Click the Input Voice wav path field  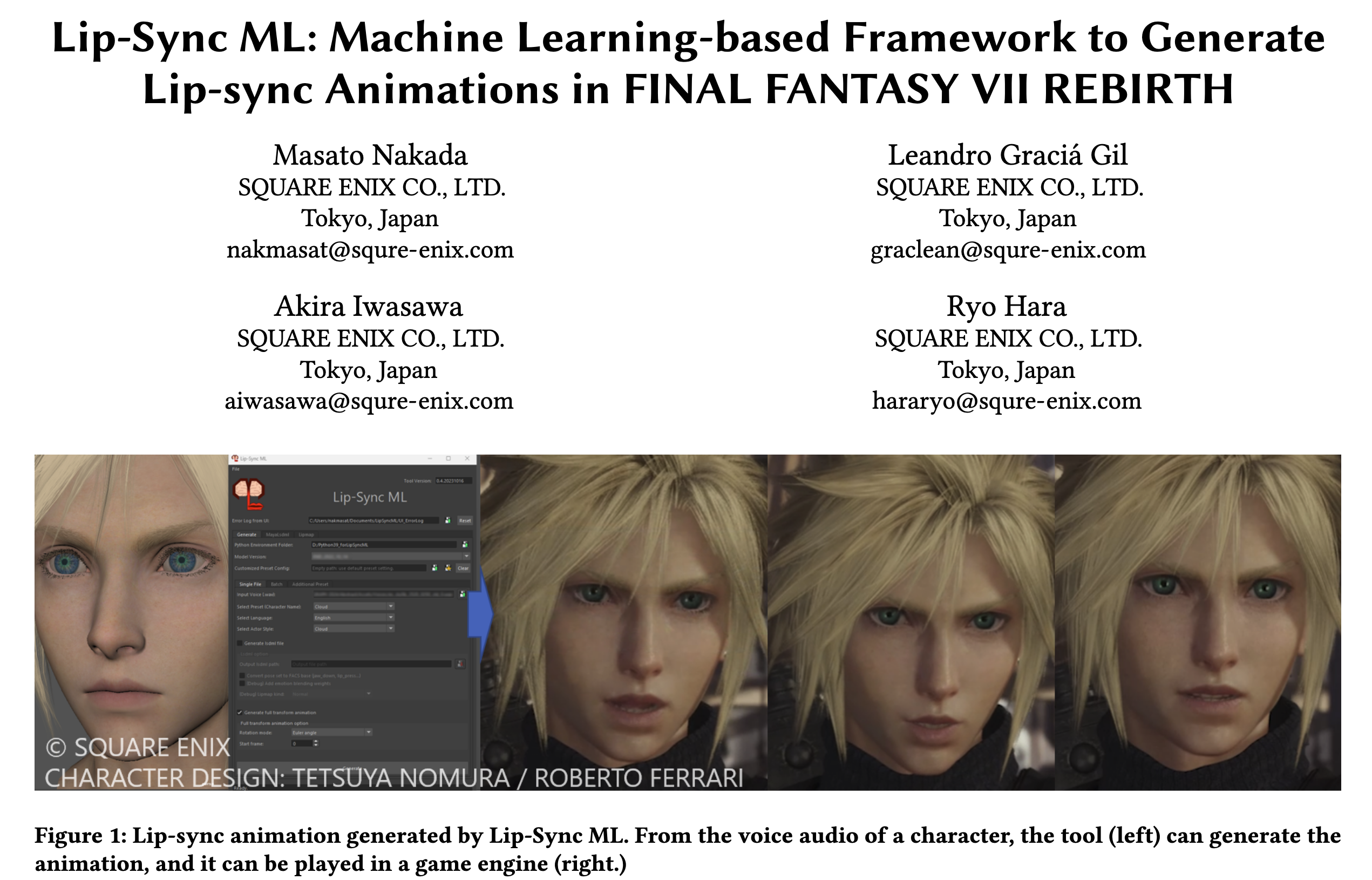(384, 594)
